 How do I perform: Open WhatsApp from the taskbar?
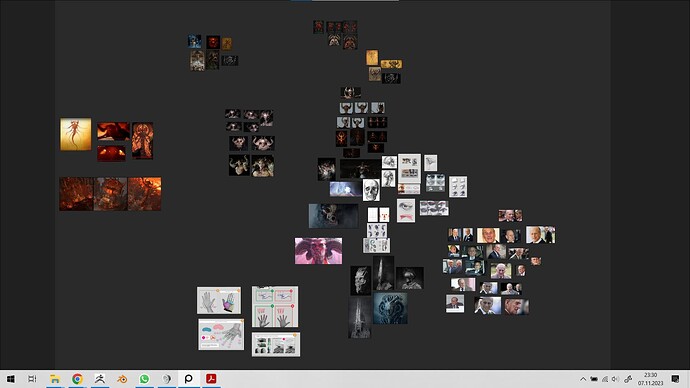coord(144,379)
